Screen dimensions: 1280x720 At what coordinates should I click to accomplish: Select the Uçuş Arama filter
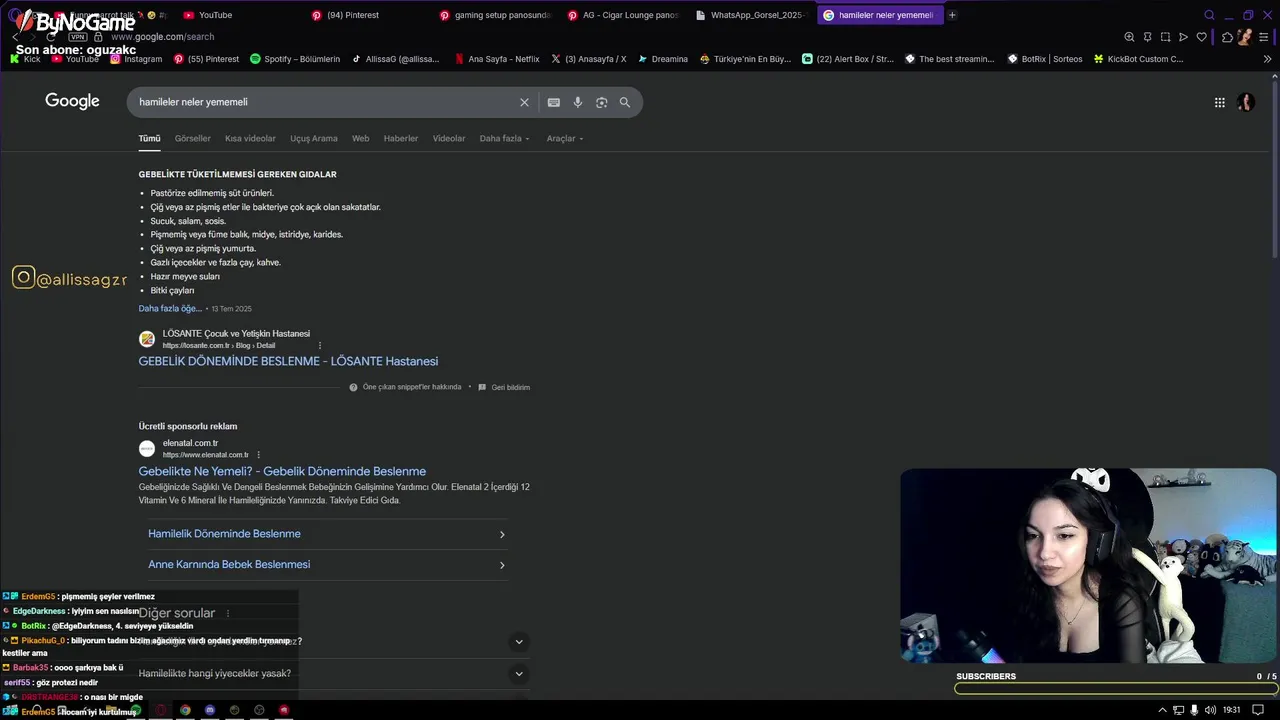point(314,138)
